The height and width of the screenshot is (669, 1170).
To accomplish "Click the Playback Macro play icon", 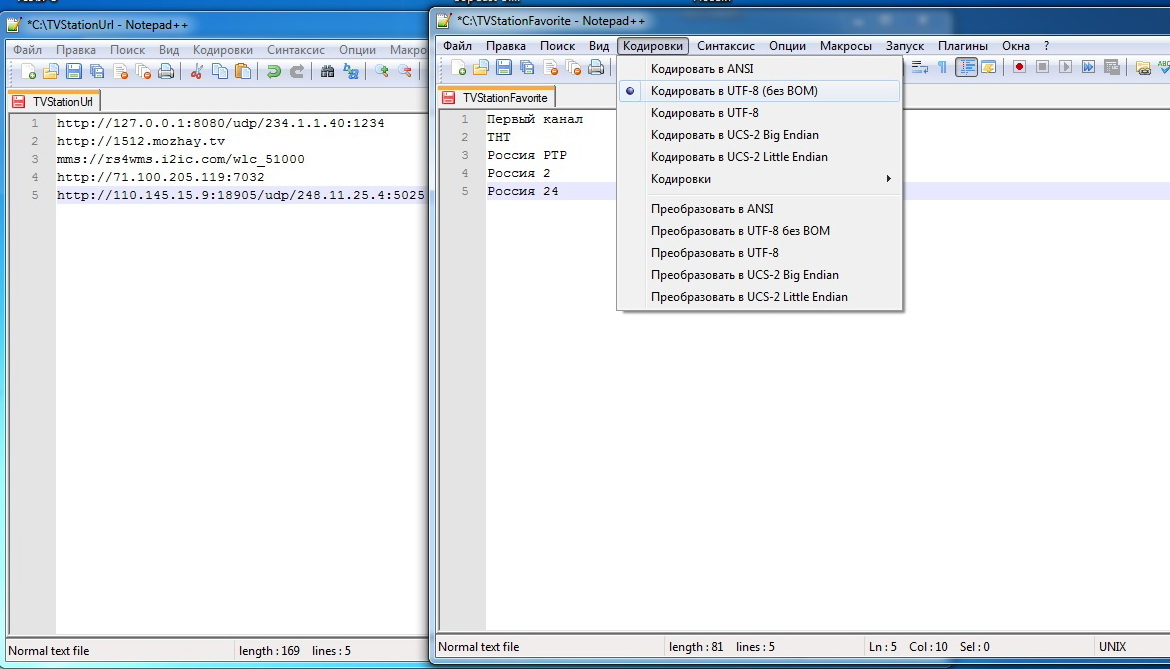I will (x=1066, y=67).
